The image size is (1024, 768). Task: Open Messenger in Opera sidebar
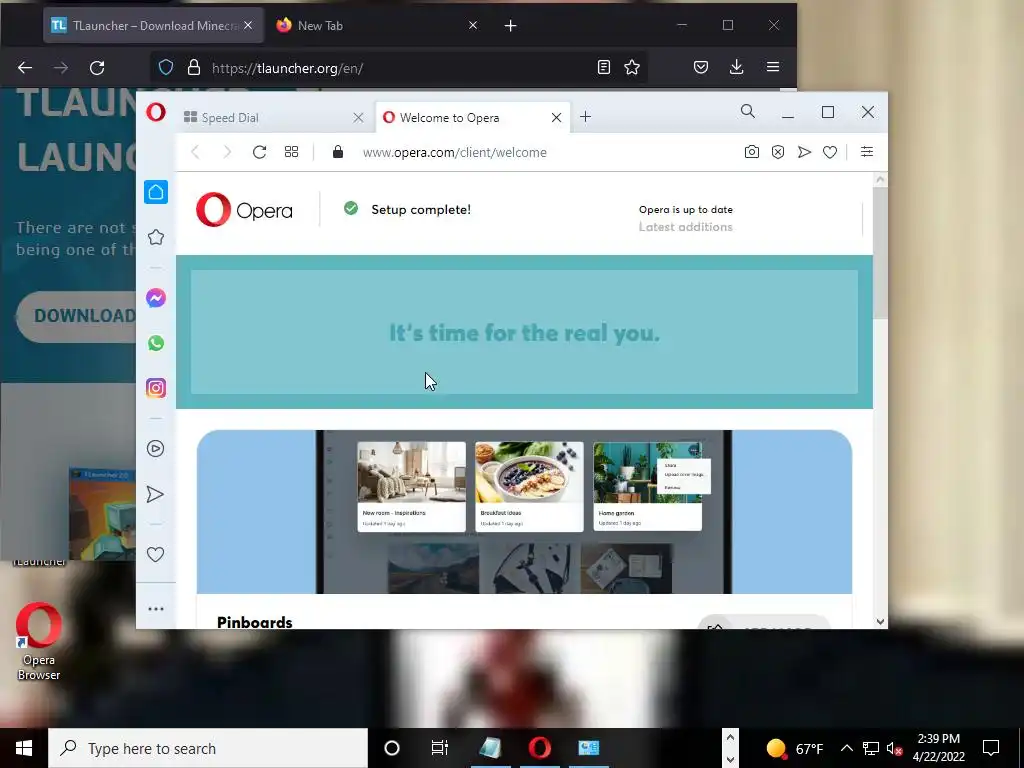[155, 298]
